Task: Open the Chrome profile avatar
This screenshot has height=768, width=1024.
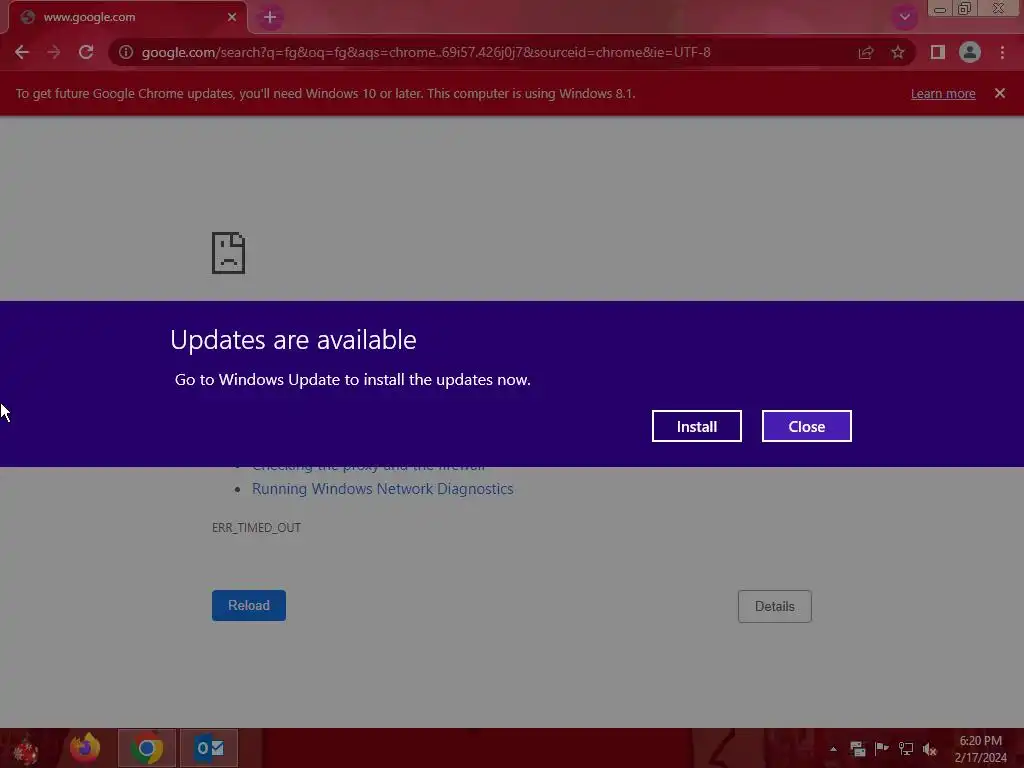Action: [970, 52]
